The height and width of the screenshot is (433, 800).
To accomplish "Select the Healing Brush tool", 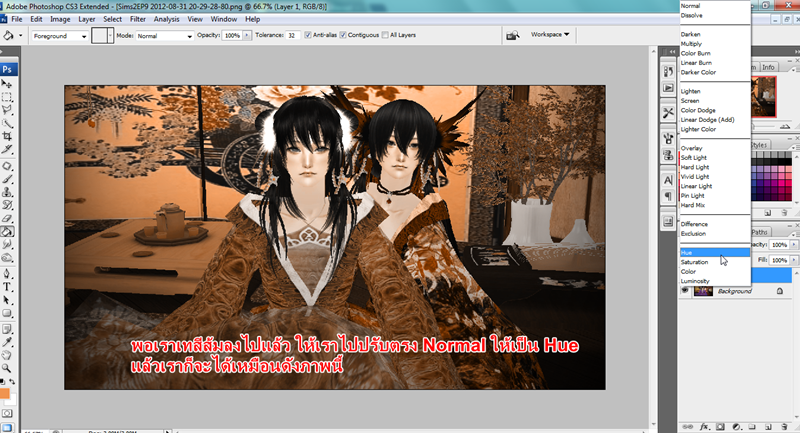I will pyautogui.click(x=7, y=166).
